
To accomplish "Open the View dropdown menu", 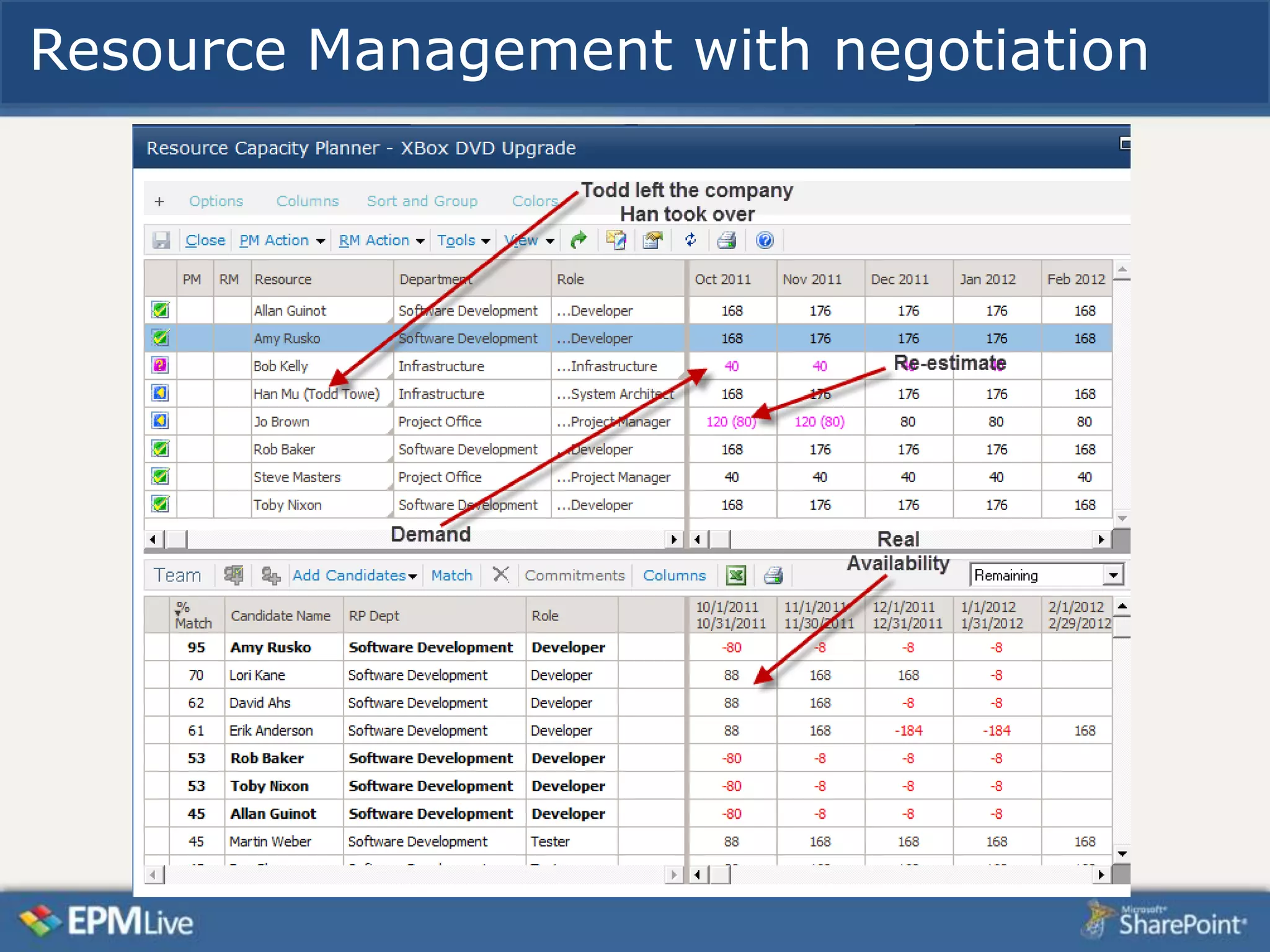I will 529,240.
